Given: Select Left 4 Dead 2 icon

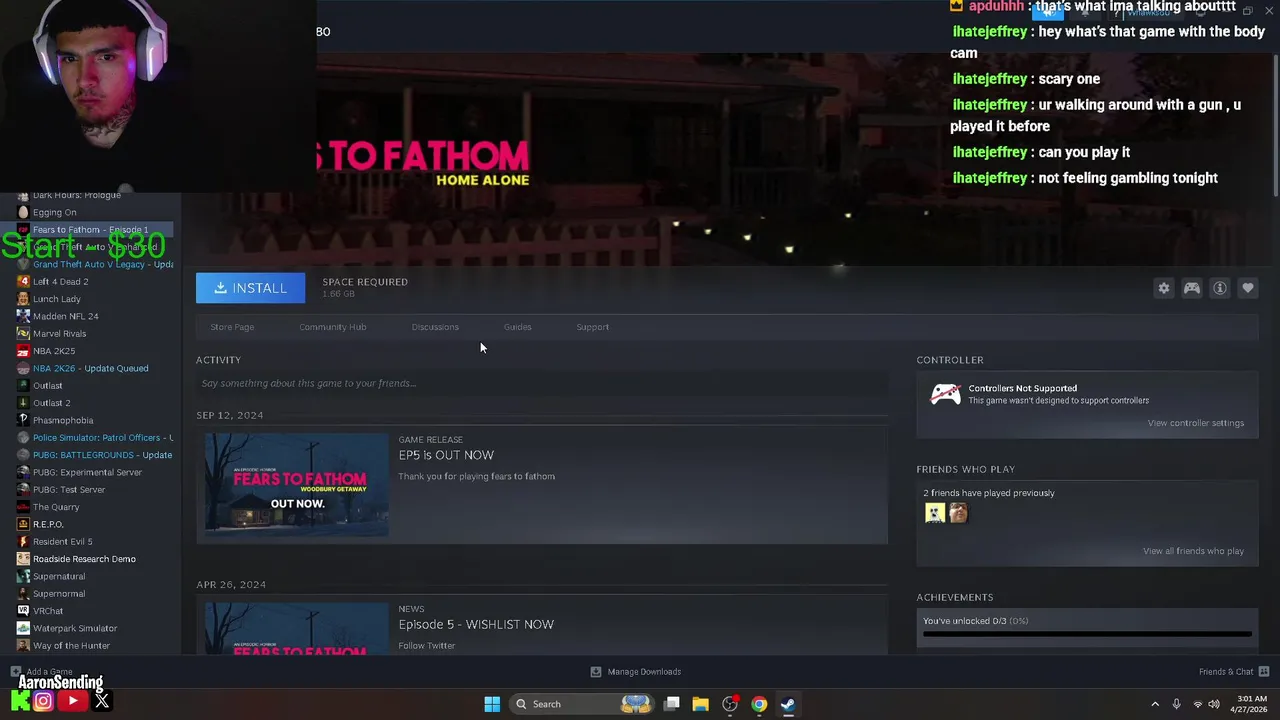Looking at the screenshot, I should coord(23,282).
